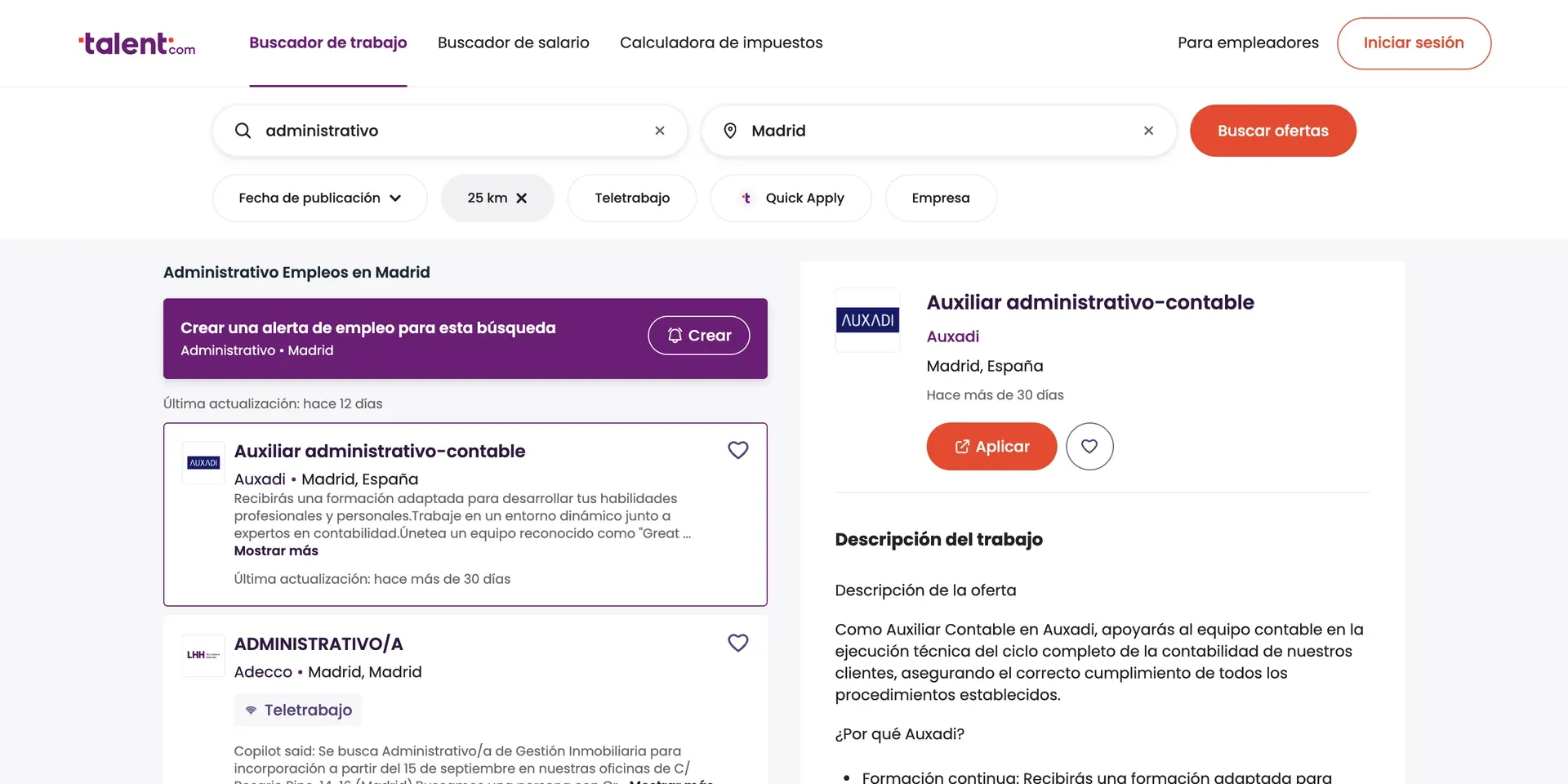Open Calculadora de impuestos tab

tap(721, 42)
